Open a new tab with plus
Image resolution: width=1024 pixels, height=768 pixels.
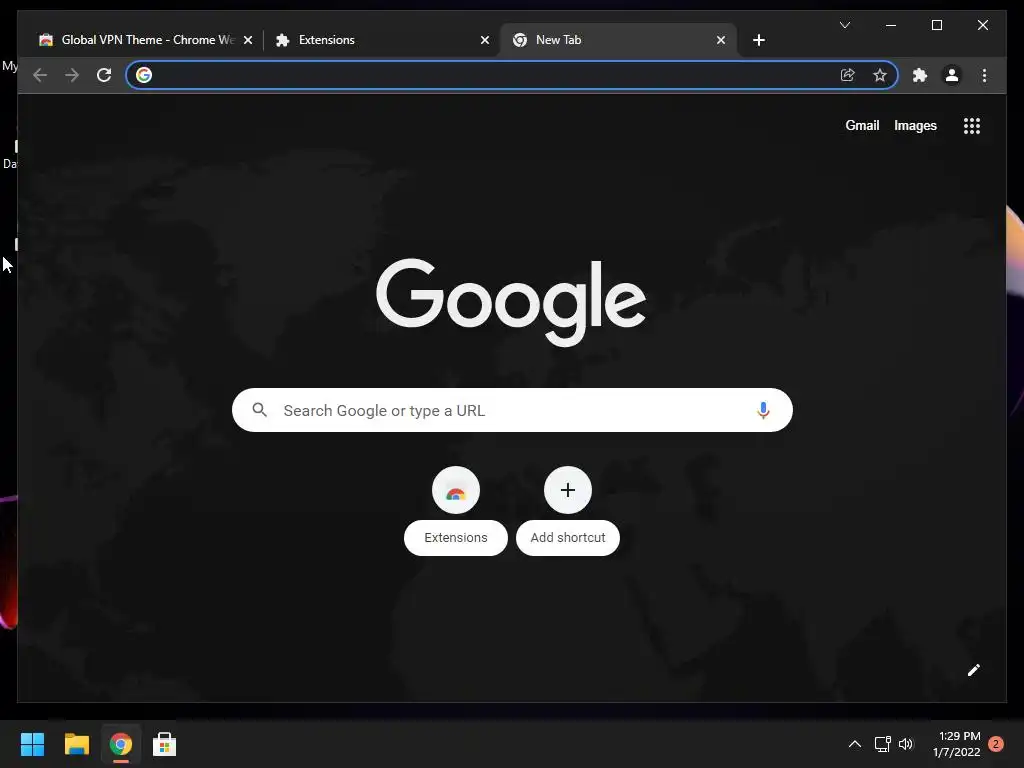point(758,40)
